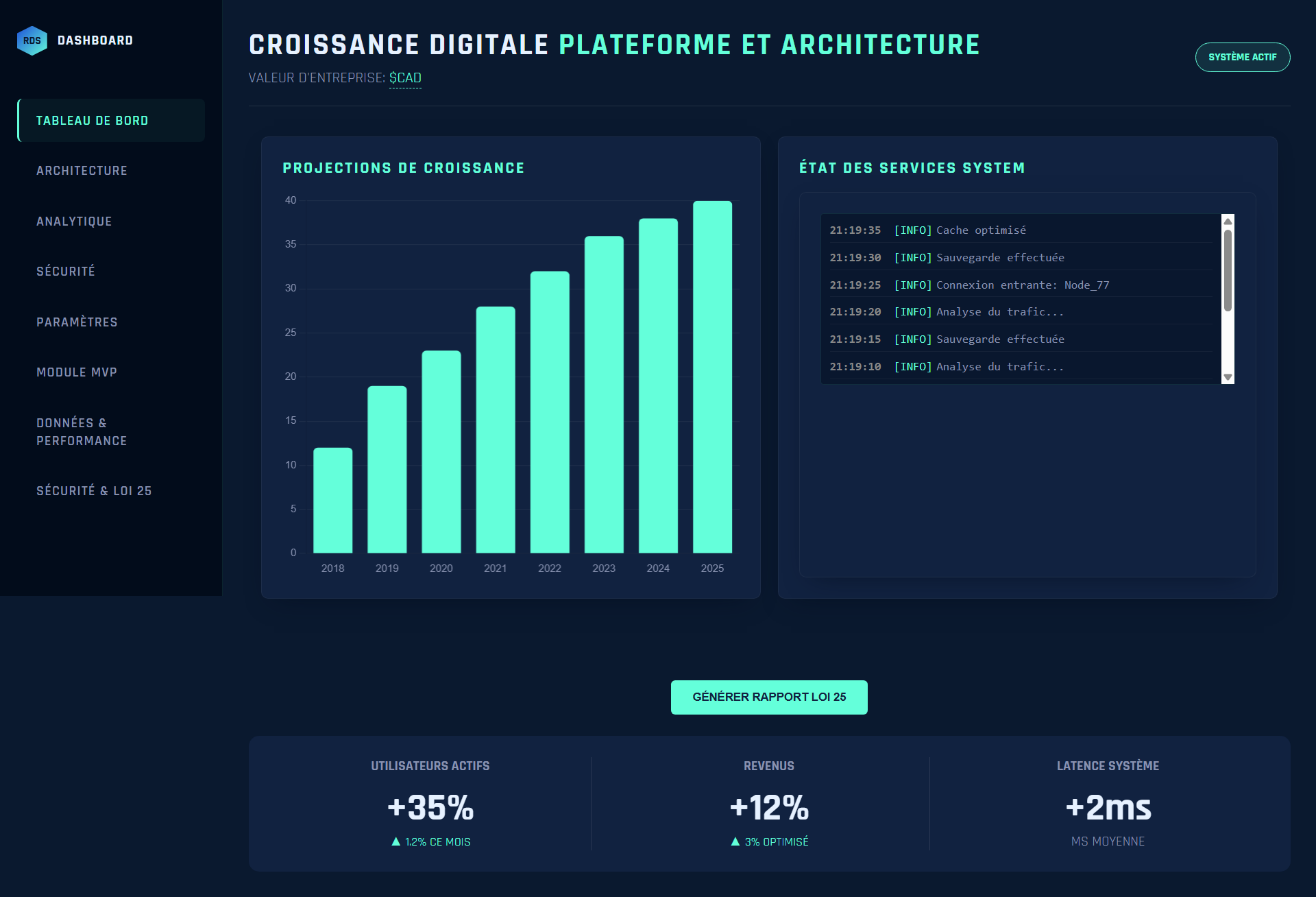Click the 2018 bar in growth chart
Viewport: 1316px width, 897px height.
[x=333, y=501]
